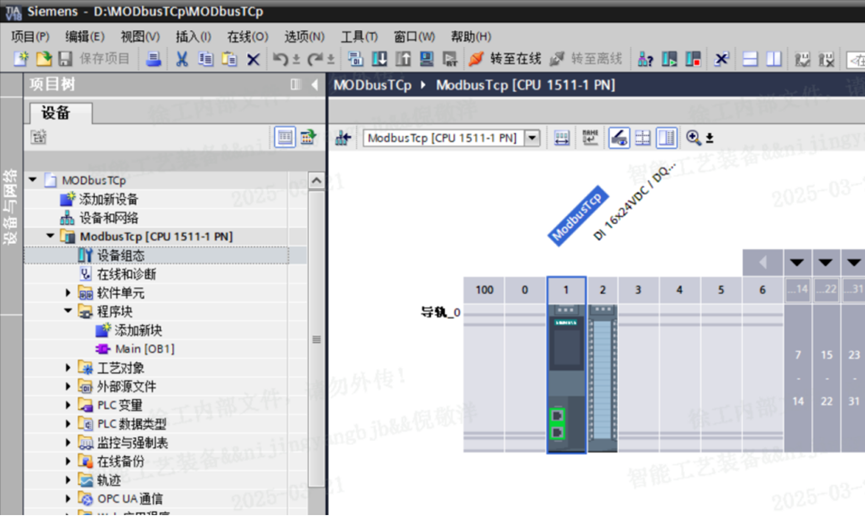
Task: Open the device selector ModbusTcp dropdown
Action: coord(532,137)
